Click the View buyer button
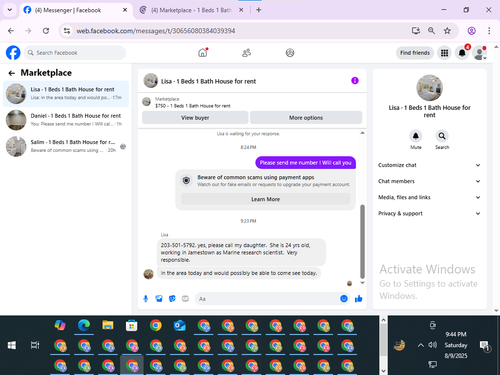Viewport: 500px width, 375px height. click(x=195, y=118)
